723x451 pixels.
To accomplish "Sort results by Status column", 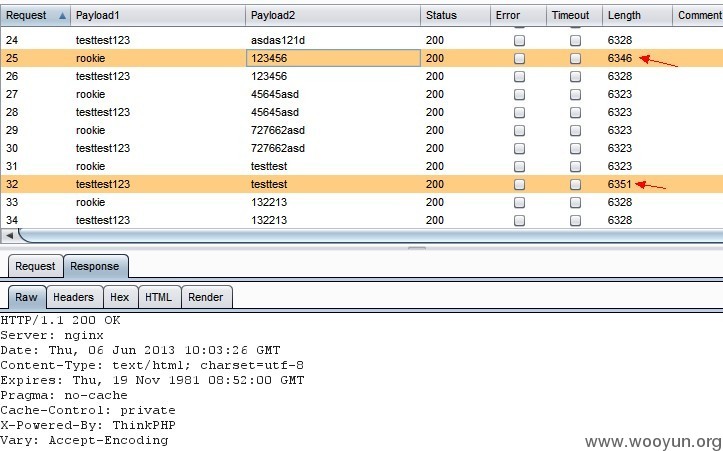I will pos(455,15).
